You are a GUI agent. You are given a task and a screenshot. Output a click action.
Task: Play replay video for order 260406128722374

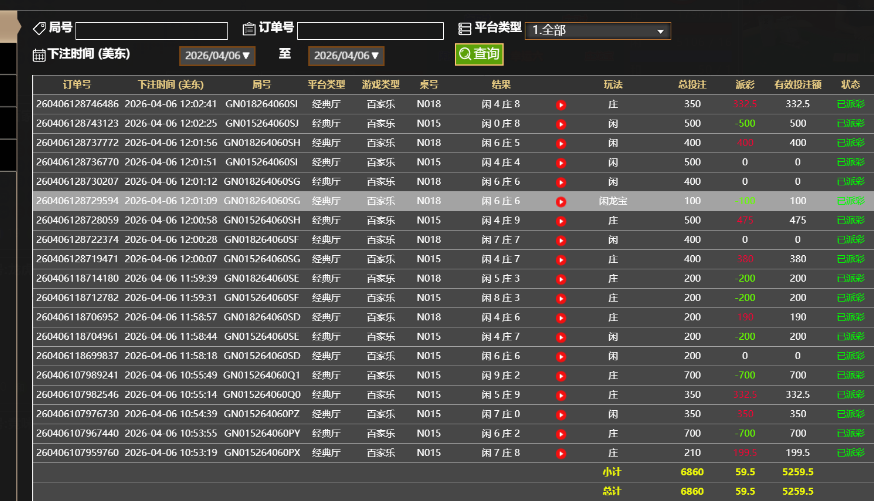click(561, 240)
